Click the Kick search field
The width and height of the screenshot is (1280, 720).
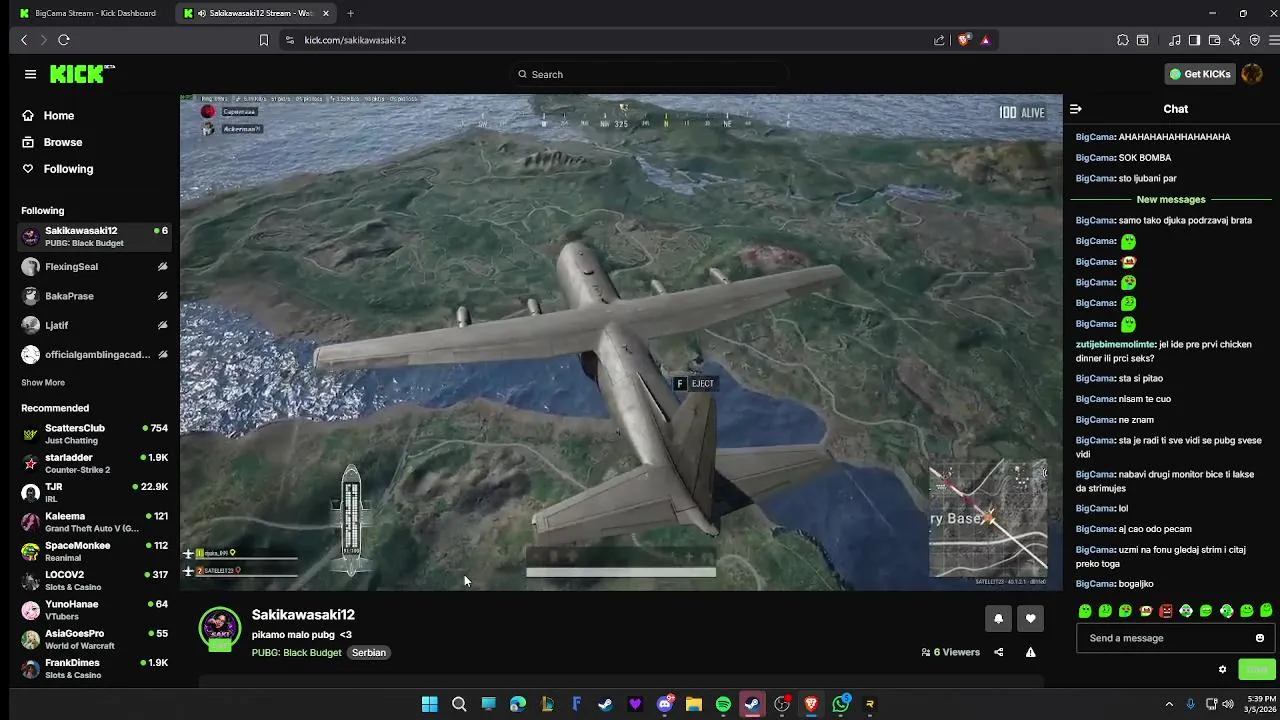coord(650,74)
